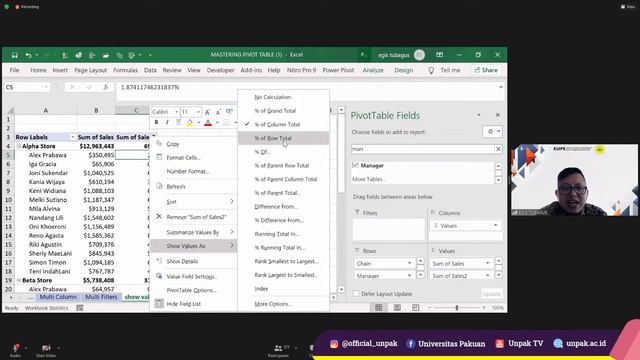This screenshot has width=640, height=360.
Task: Click the macro record status bar icon
Action: [x=80, y=308]
